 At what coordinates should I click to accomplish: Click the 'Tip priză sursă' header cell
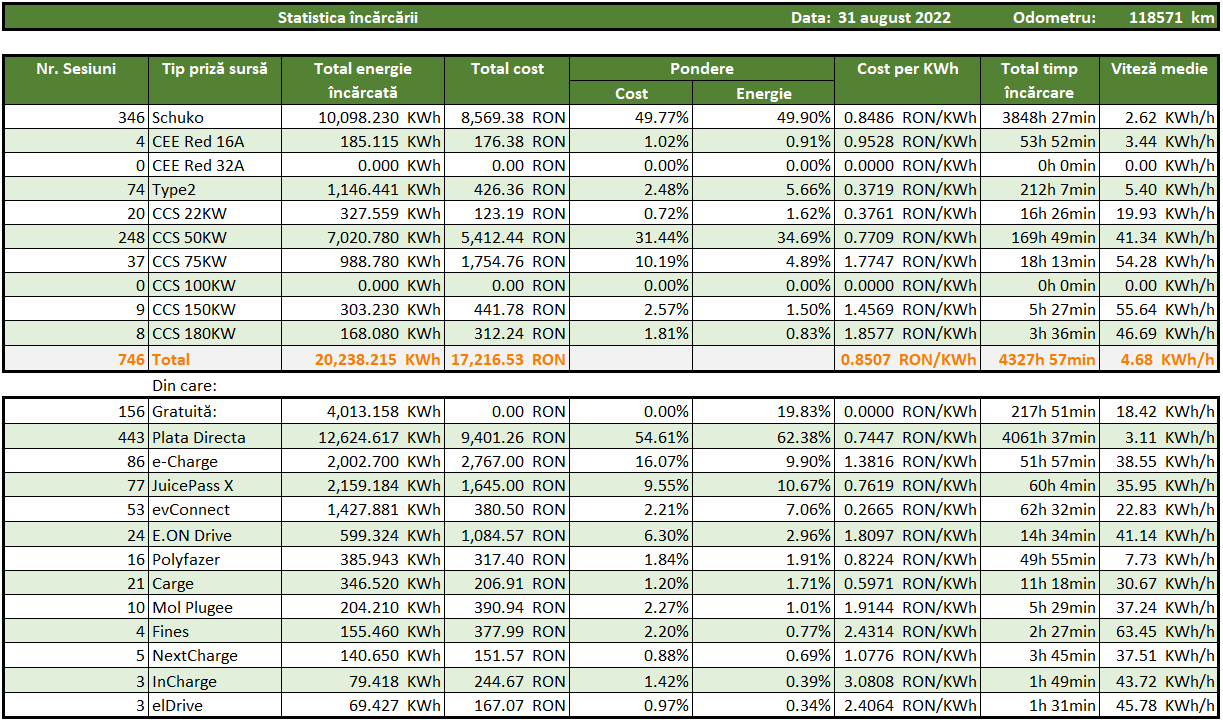215,69
